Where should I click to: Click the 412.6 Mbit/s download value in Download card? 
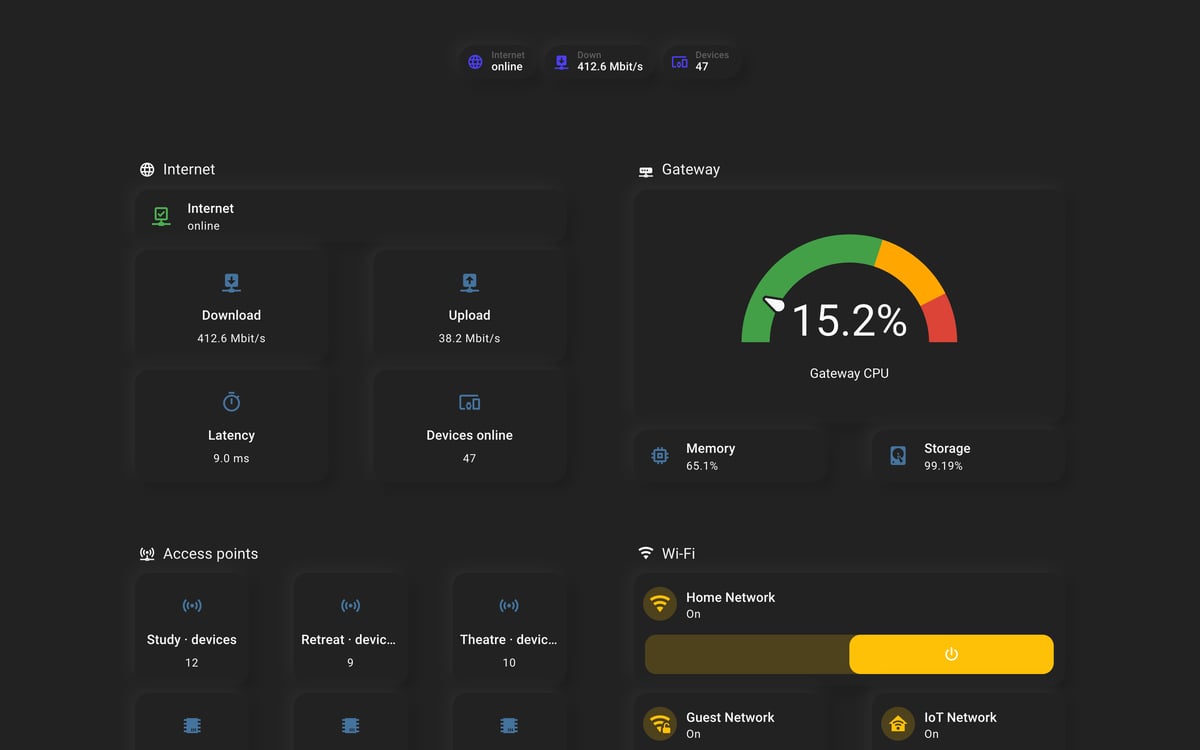click(231, 338)
